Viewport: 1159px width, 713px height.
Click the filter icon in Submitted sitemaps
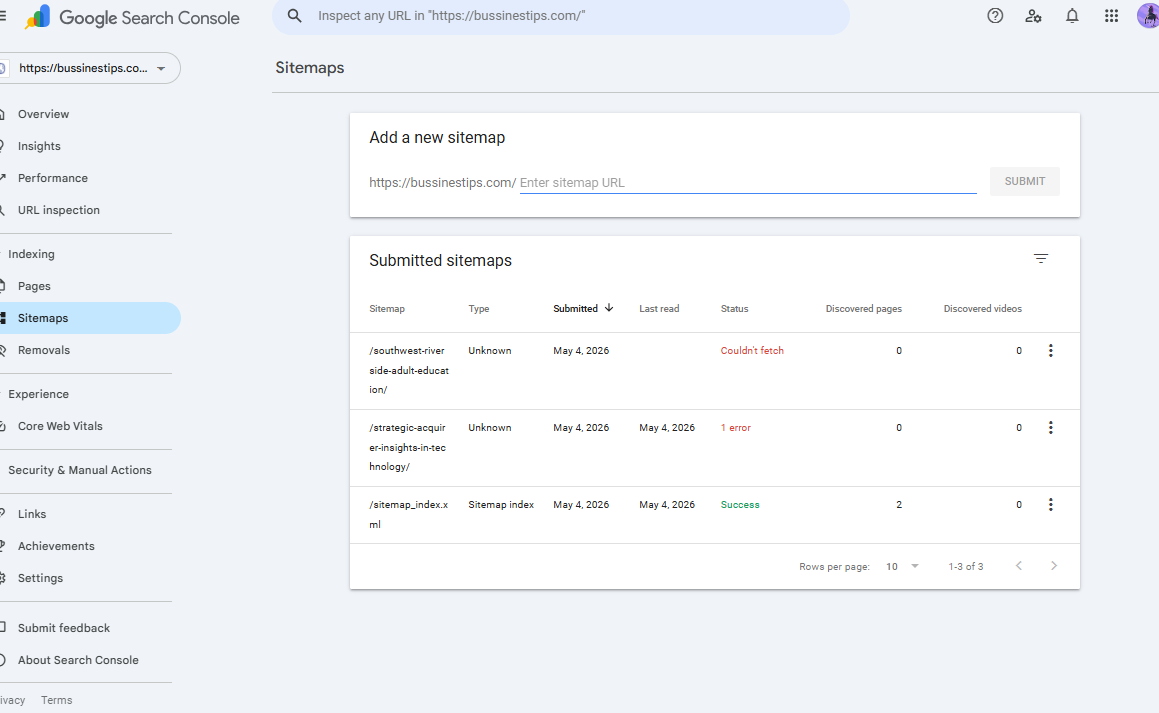click(x=1041, y=259)
